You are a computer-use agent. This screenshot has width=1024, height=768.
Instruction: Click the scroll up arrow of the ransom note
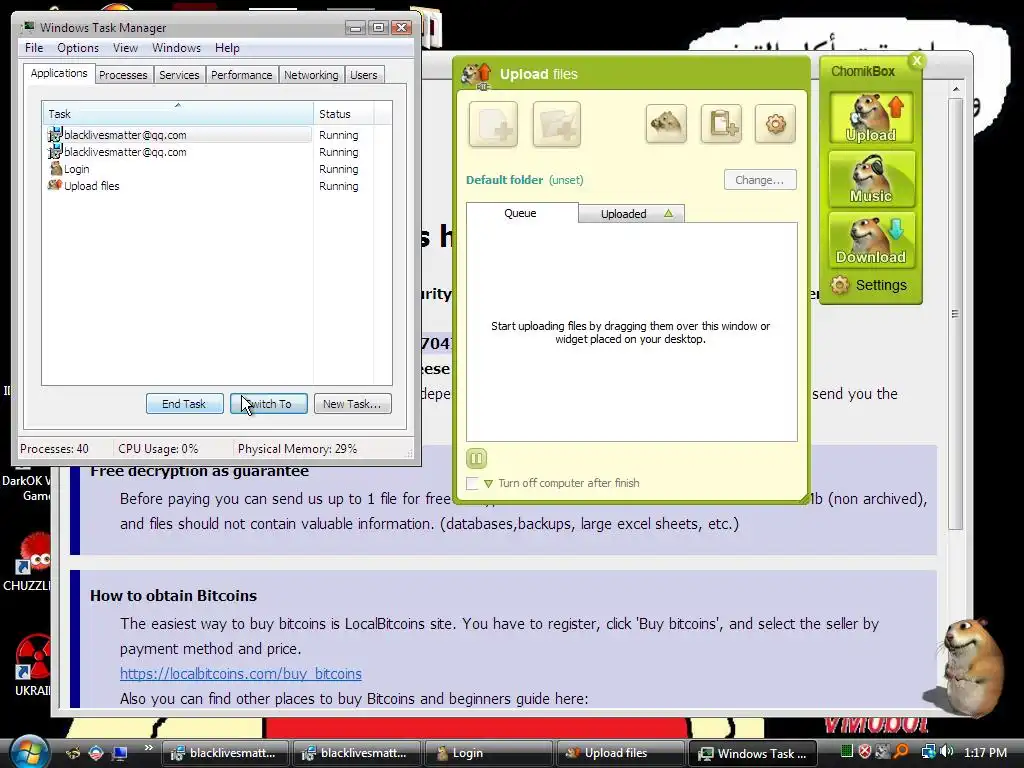pos(956,89)
